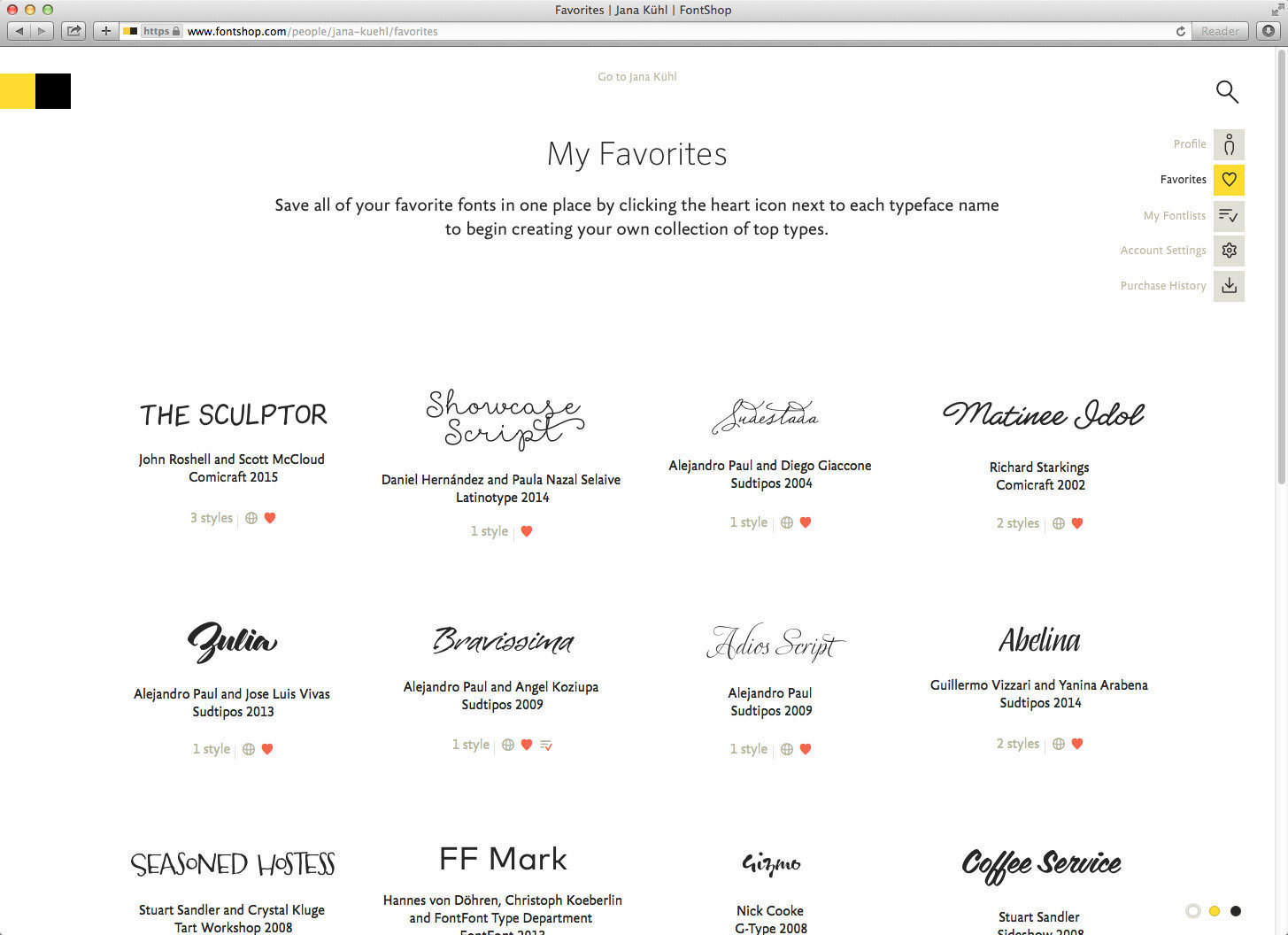Click The Sculptor globe webfont icon
Viewport: 1288px width, 935px height.
(251, 518)
